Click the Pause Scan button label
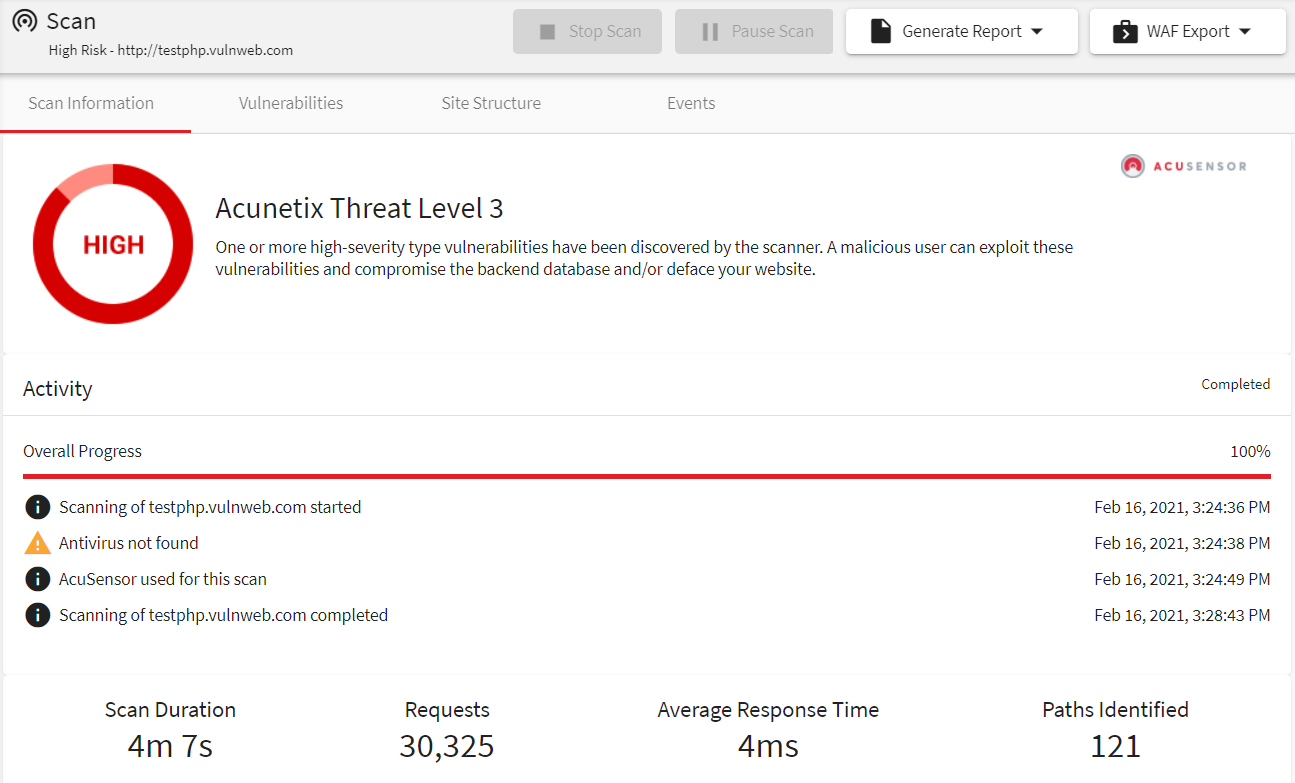Screen dimensions: 1295x783 click(773, 32)
